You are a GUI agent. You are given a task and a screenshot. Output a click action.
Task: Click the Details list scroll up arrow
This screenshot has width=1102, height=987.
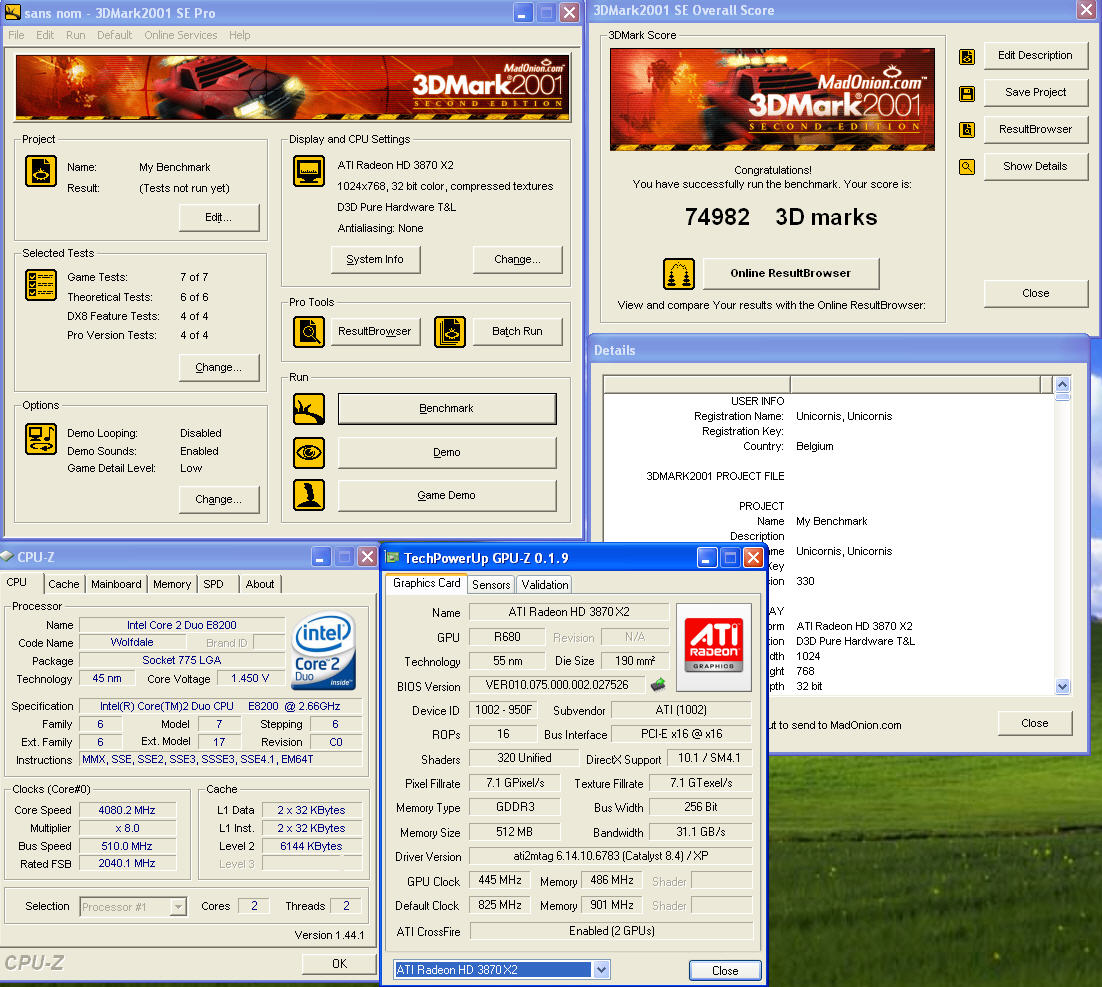[x=1063, y=385]
